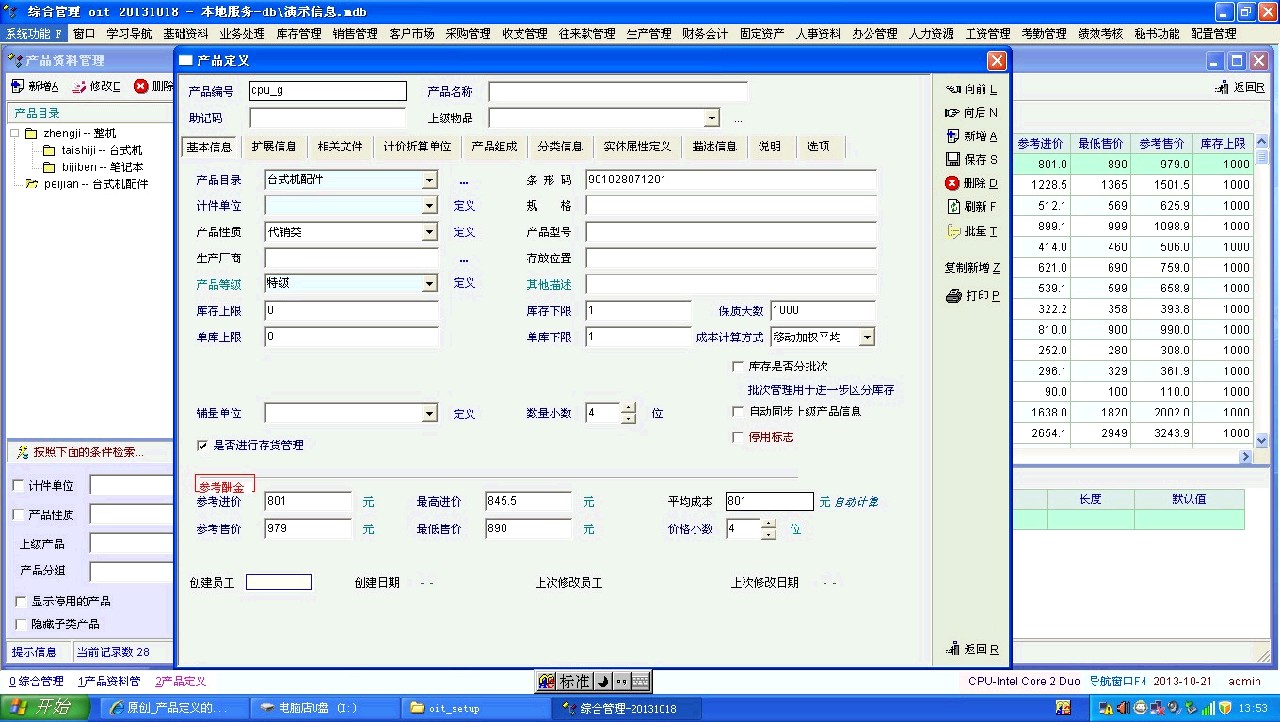Click the 产品名称 text field
The height and width of the screenshot is (722, 1280).
click(x=617, y=92)
